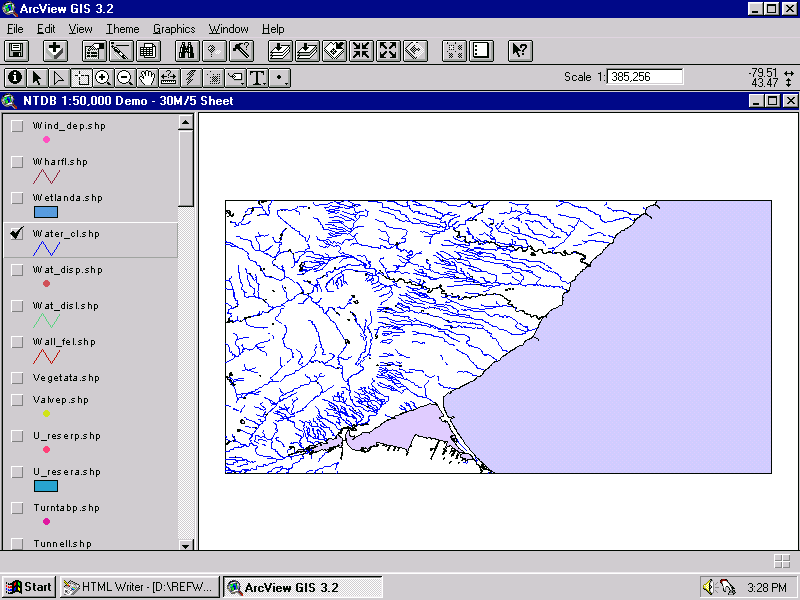800x600 pixels.
Task: Click the Scale input field
Action: coord(645,77)
